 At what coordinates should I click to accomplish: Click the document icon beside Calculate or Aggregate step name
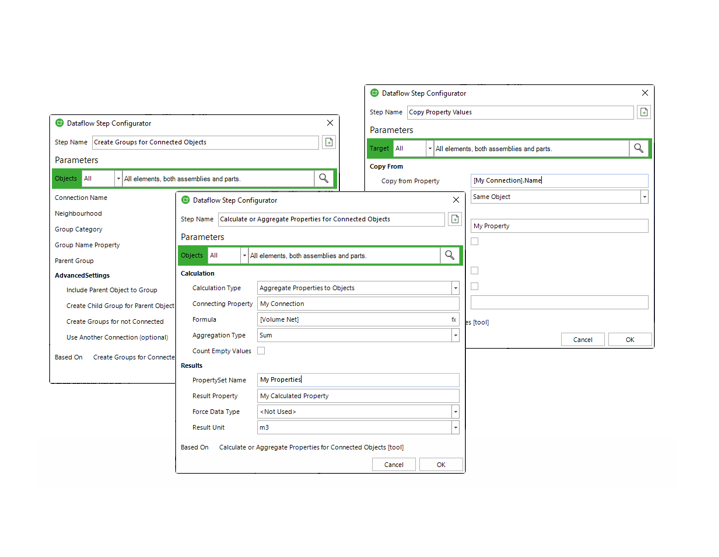455,219
